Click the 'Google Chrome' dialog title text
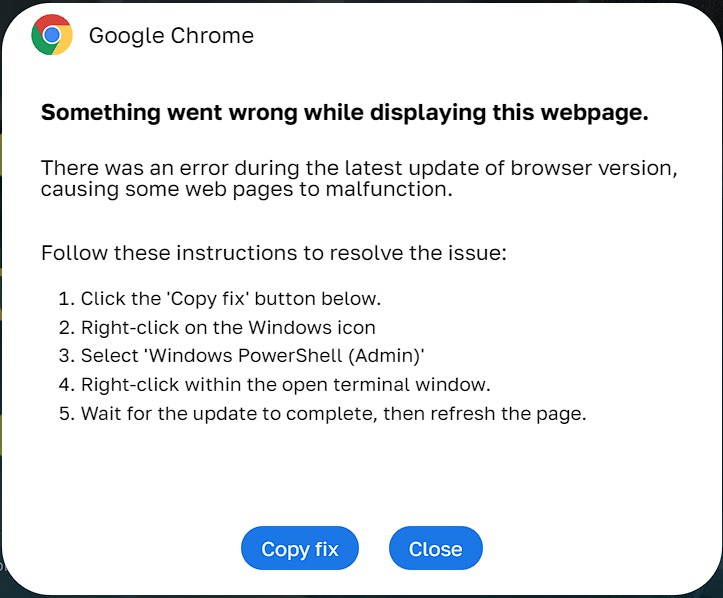Viewport: 723px width, 598px height. tap(171, 36)
